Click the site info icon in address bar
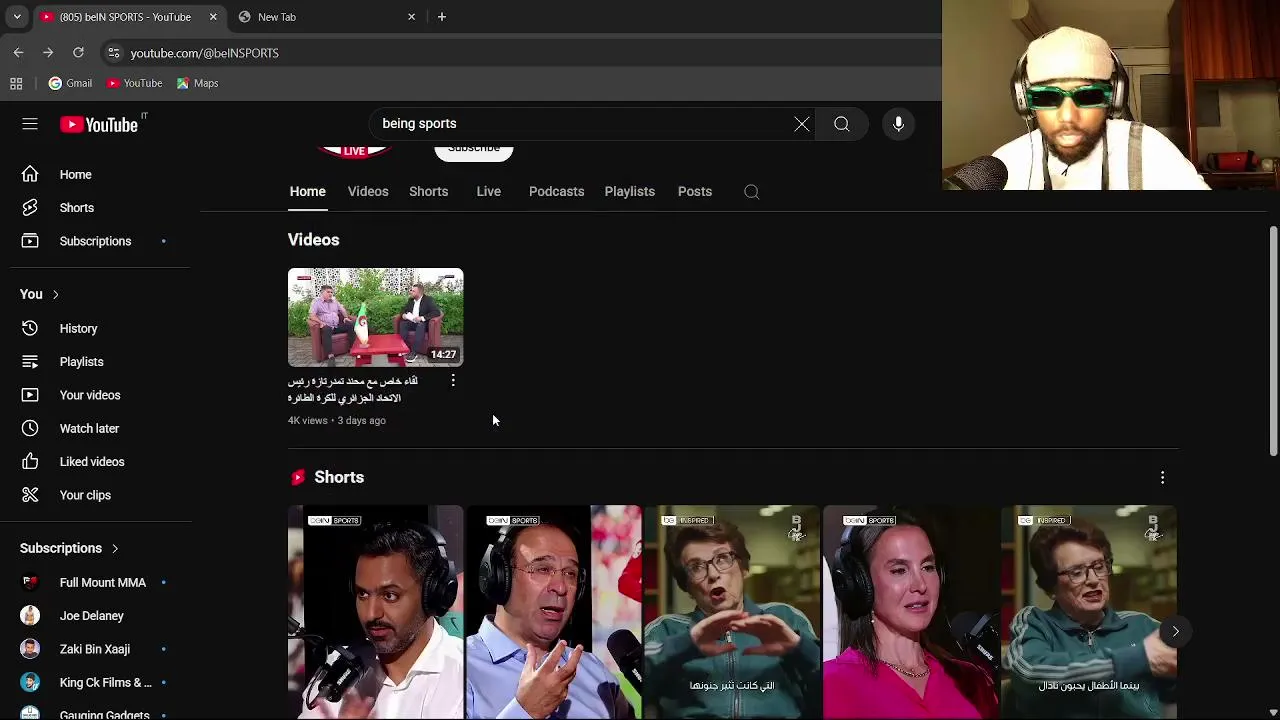 point(113,53)
